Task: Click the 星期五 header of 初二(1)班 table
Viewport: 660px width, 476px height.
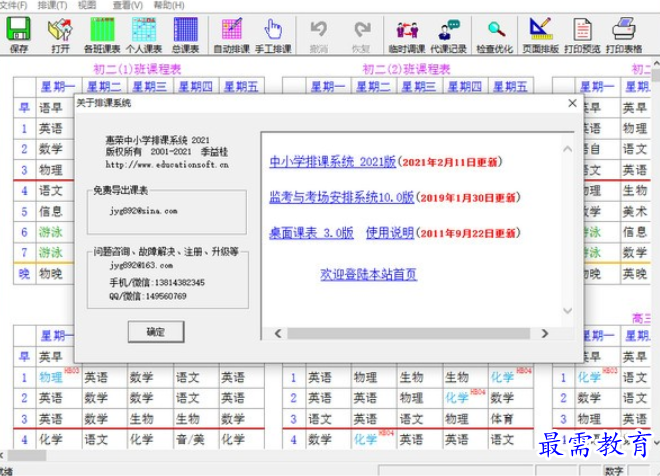Action: point(242,86)
